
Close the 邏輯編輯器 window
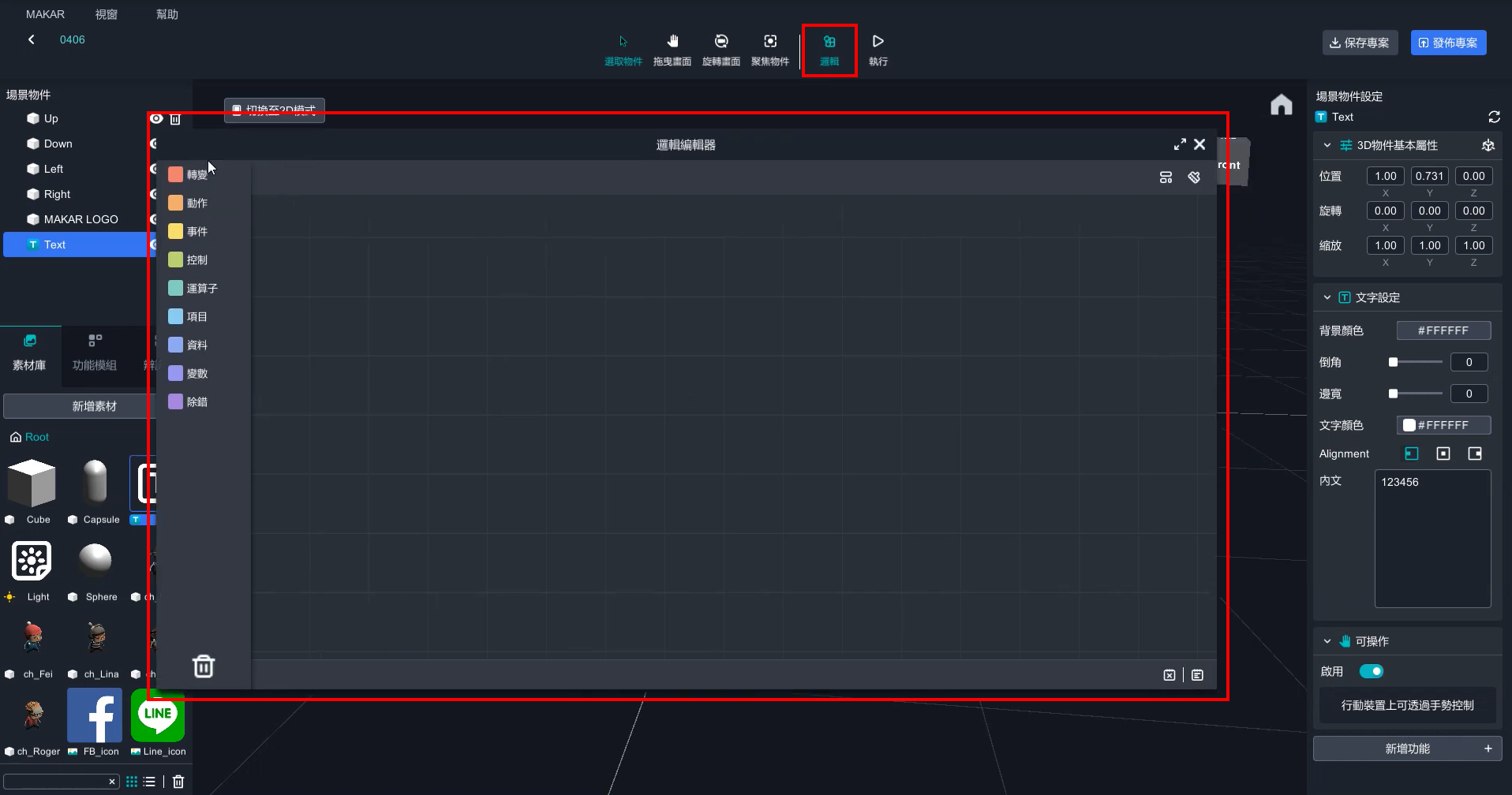coord(1199,144)
